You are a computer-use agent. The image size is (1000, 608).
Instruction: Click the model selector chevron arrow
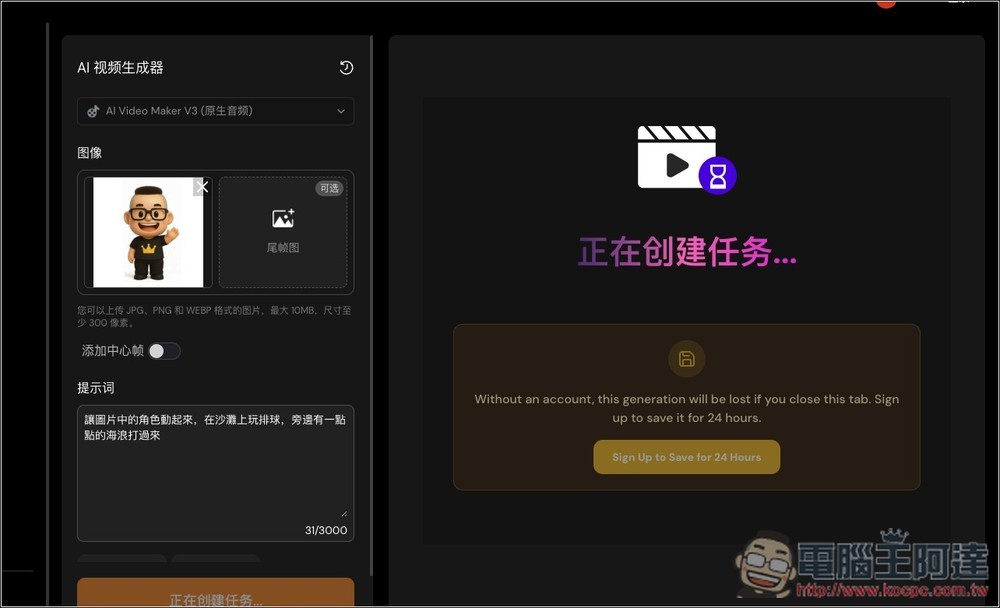[341, 111]
